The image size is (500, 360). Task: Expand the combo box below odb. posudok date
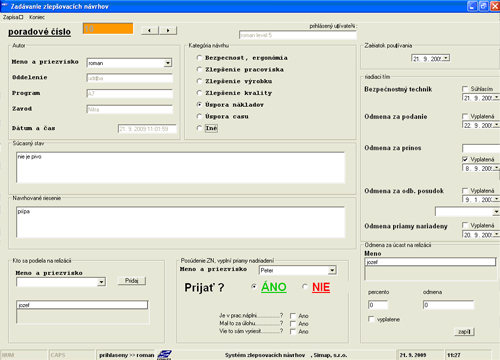click(496, 212)
